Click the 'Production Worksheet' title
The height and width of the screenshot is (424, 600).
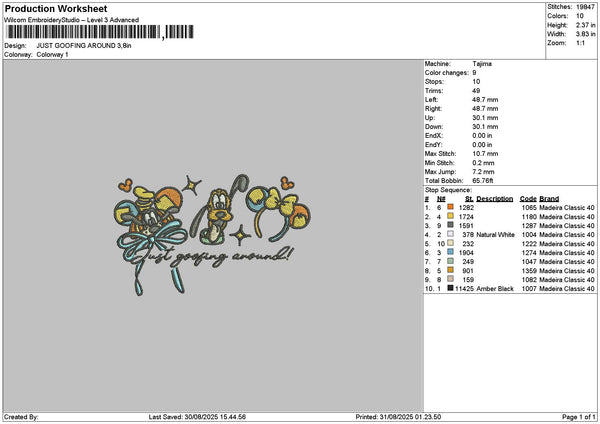tap(56, 8)
